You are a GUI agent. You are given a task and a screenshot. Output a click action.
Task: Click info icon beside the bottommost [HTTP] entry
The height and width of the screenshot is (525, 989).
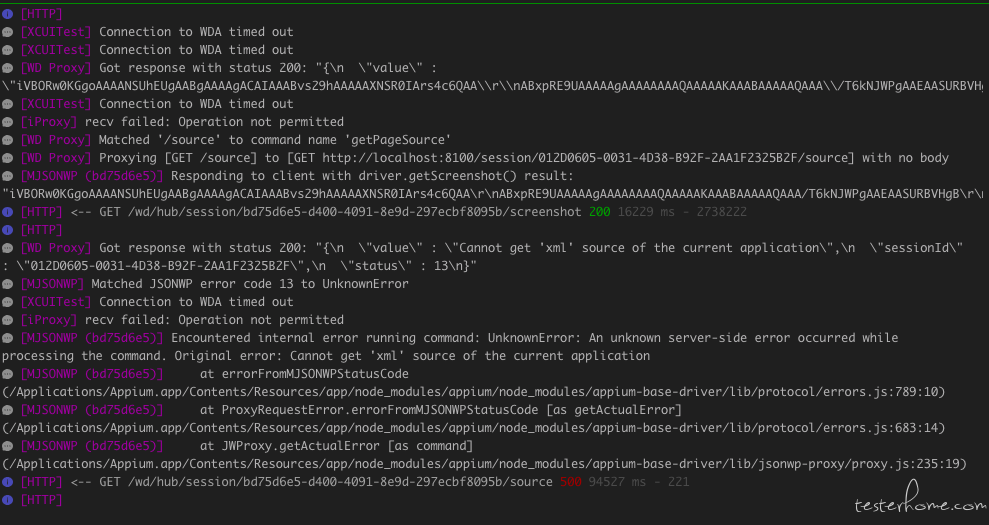coord(8,500)
